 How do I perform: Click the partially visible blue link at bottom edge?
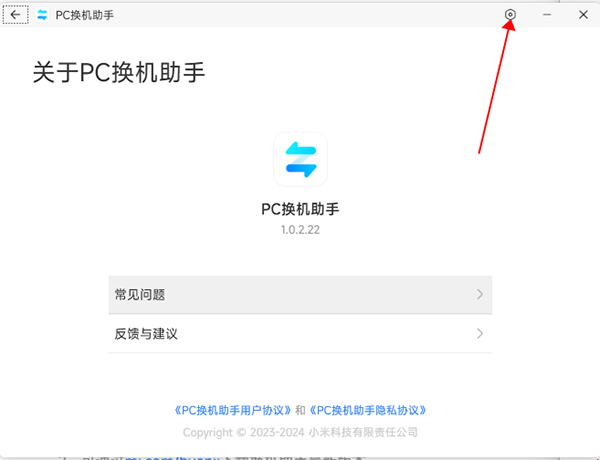(x=172, y=458)
